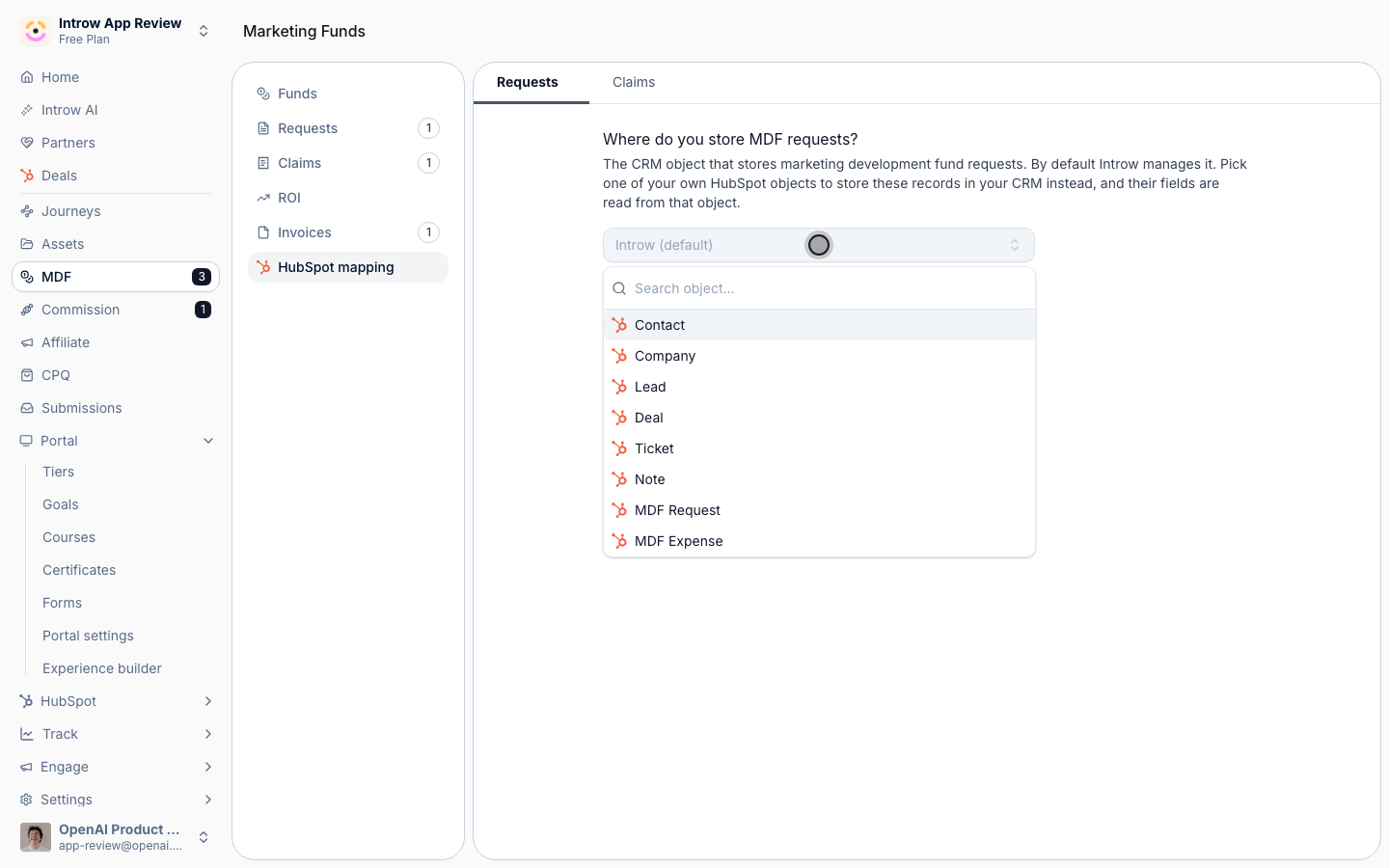Open Requests in the sub-menu
Screen dimensions: 1389x868
point(348,128)
